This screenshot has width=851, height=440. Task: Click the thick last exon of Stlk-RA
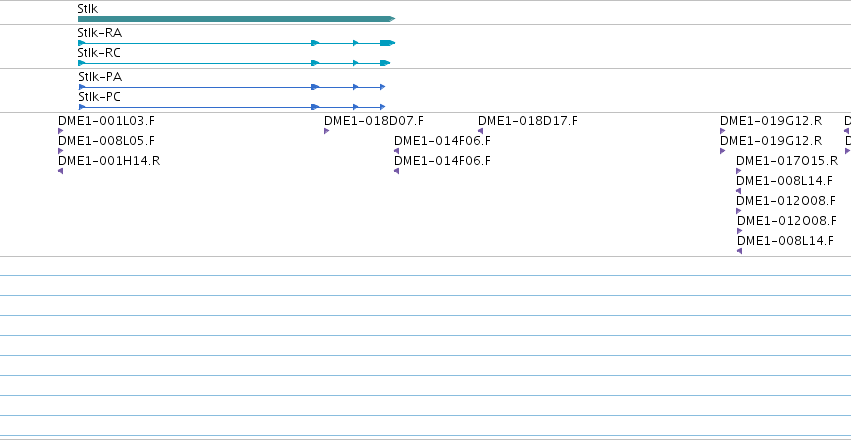pyautogui.click(x=387, y=43)
